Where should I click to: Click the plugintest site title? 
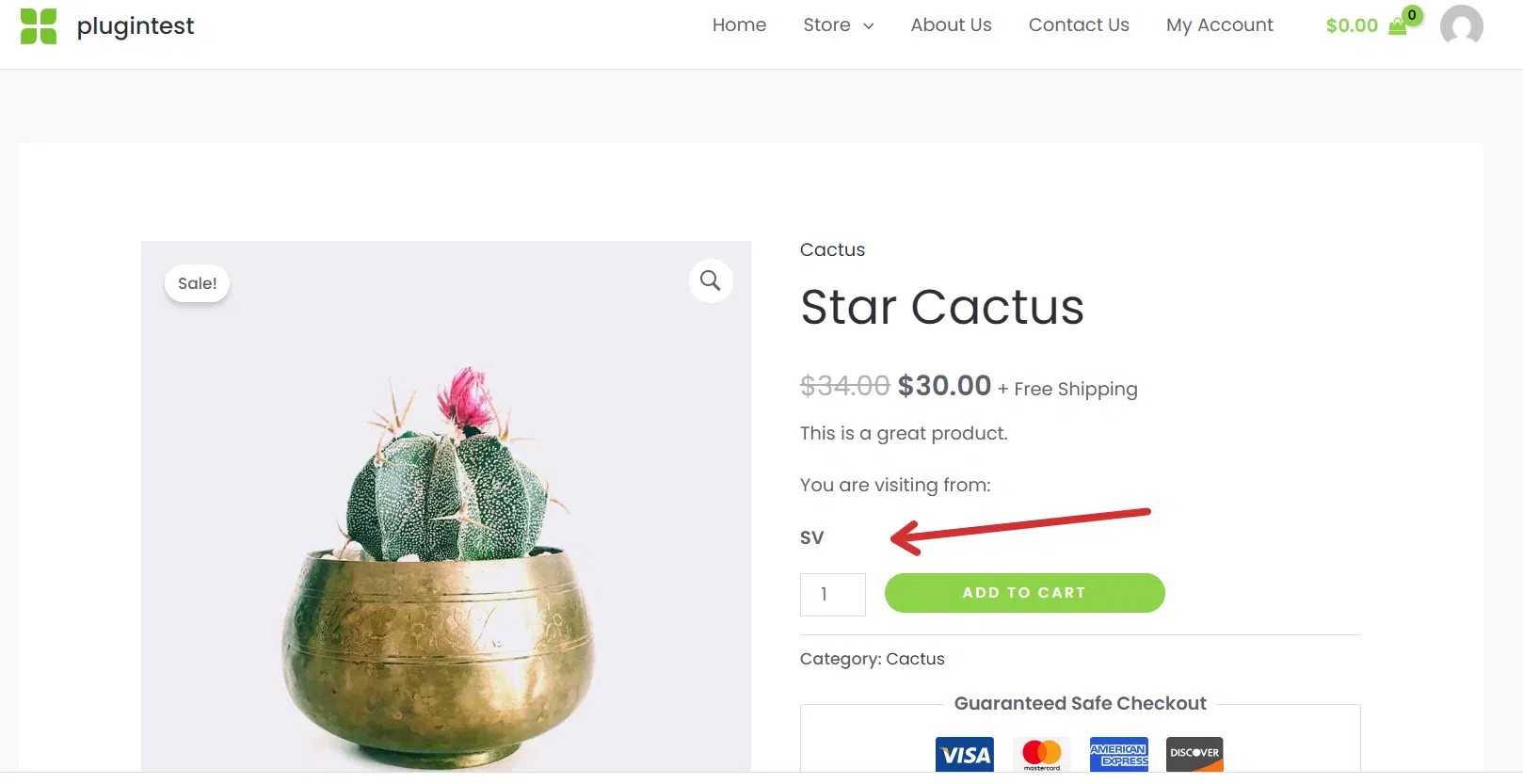pyautogui.click(x=136, y=26)
